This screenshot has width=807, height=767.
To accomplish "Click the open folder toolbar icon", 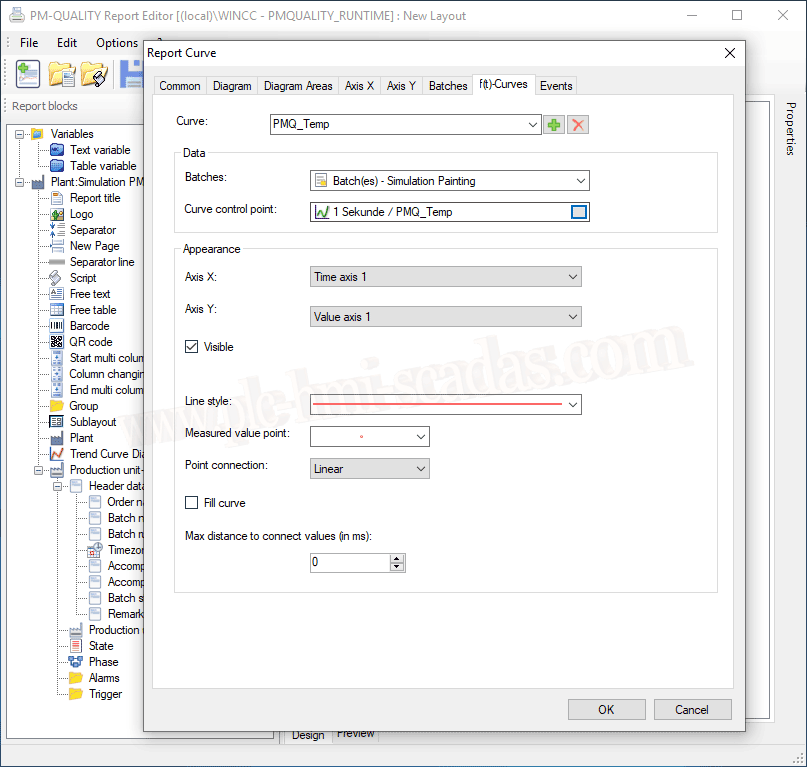I will click(x=62, y=73).
